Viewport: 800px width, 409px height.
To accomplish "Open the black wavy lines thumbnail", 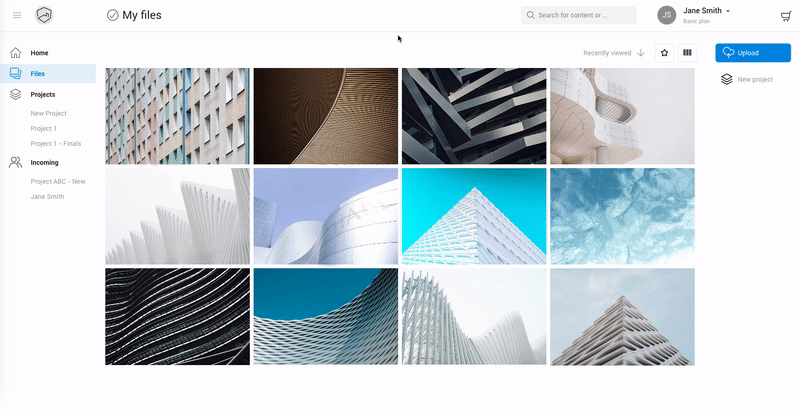I will pos(178,317).
